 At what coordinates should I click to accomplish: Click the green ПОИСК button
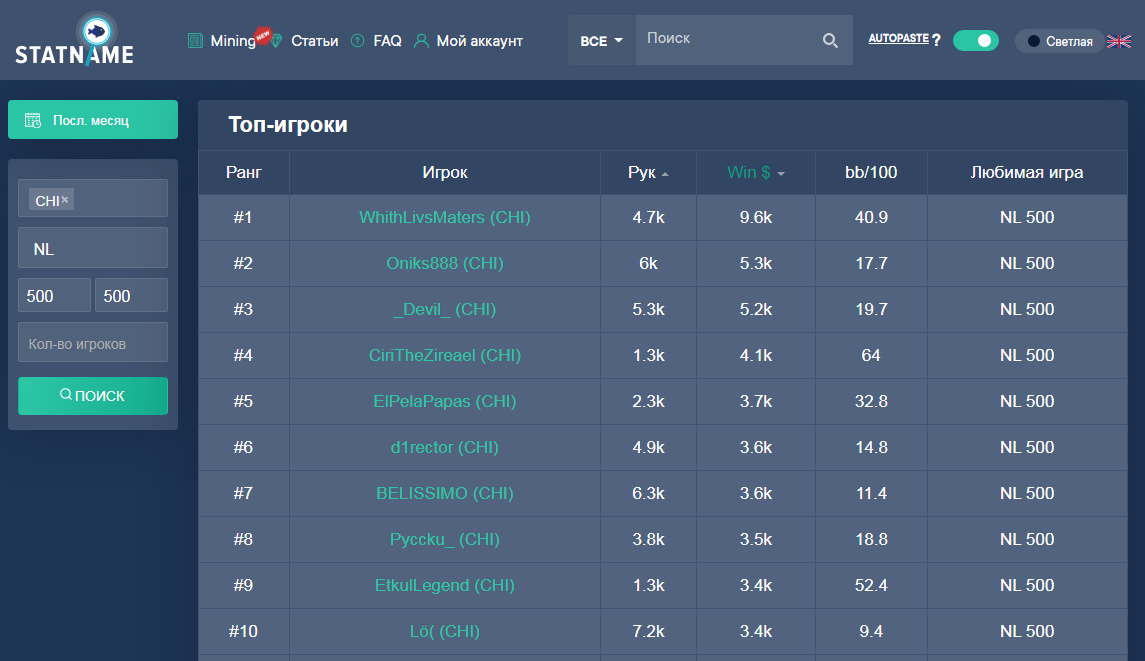93,396
